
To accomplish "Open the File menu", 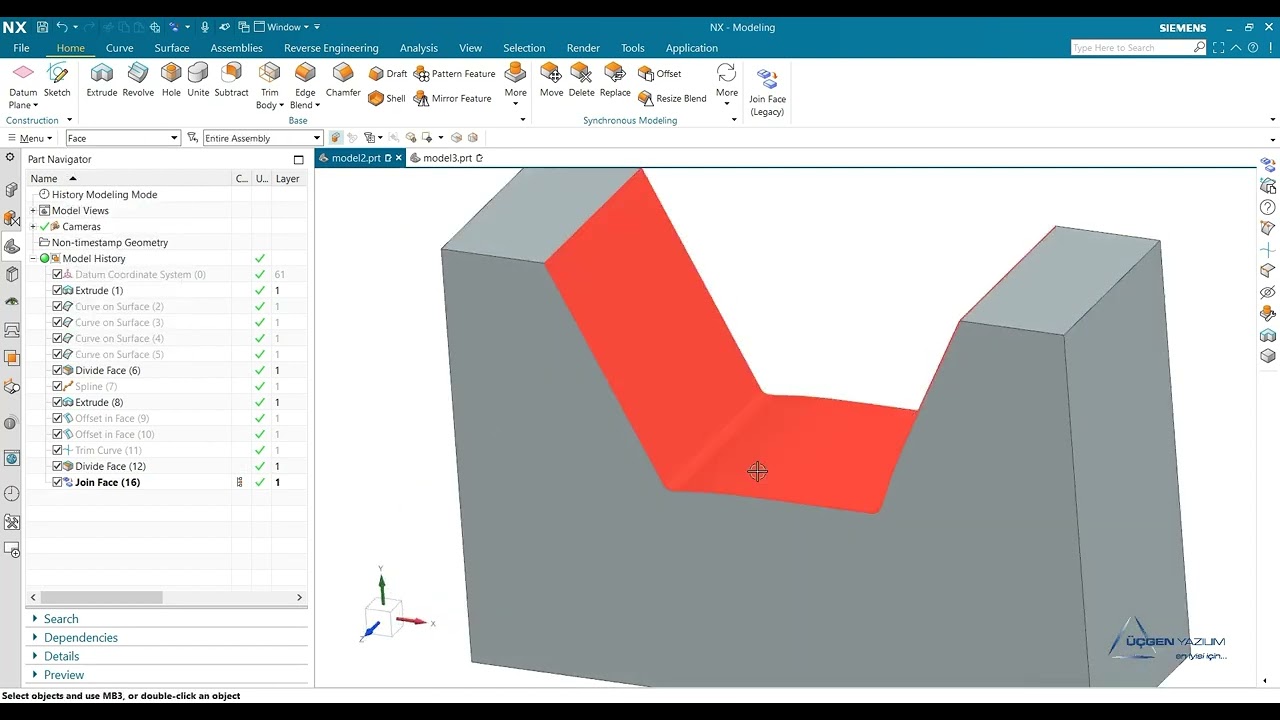I will point(21,48).
